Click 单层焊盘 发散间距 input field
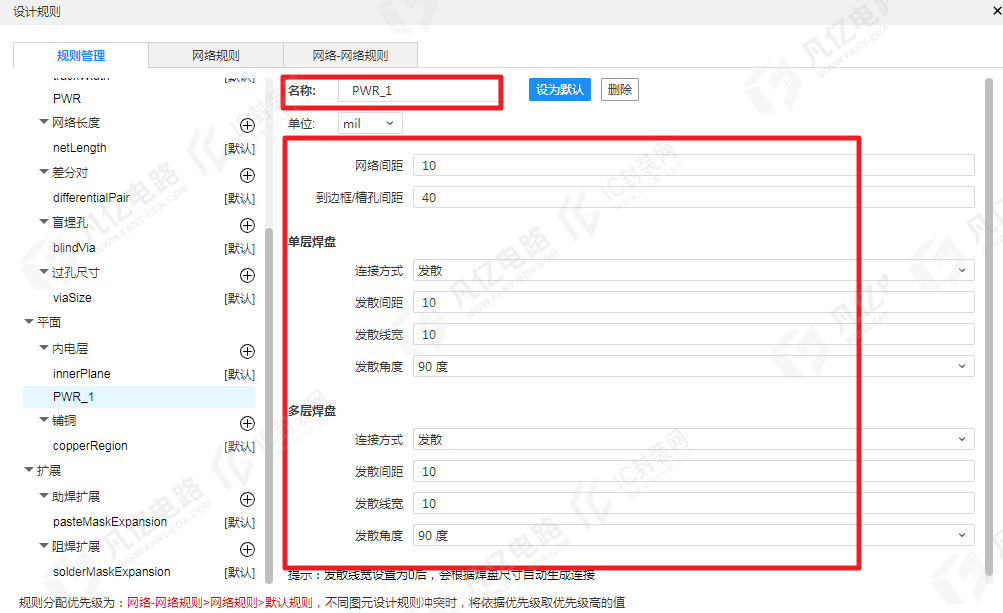The height and width of the screenshot is (613, 1003). pyautogui.click(x=693, y=302)
